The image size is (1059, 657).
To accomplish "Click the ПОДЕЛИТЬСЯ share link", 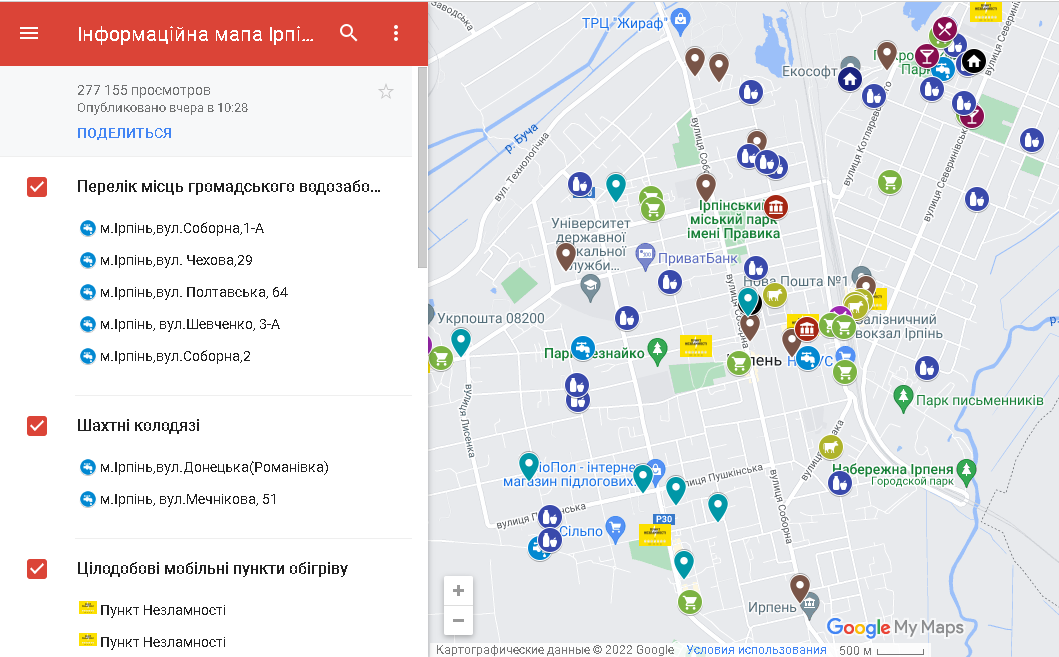I will point(124,133).
